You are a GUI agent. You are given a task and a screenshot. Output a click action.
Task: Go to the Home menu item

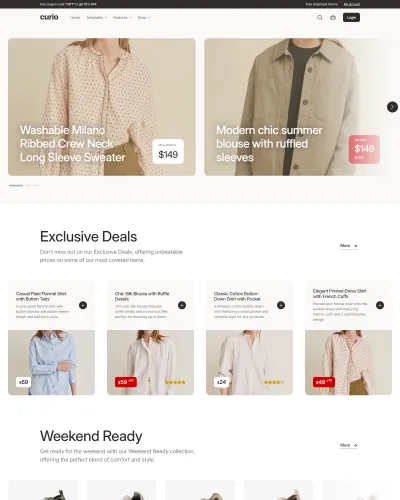(75, 17)
